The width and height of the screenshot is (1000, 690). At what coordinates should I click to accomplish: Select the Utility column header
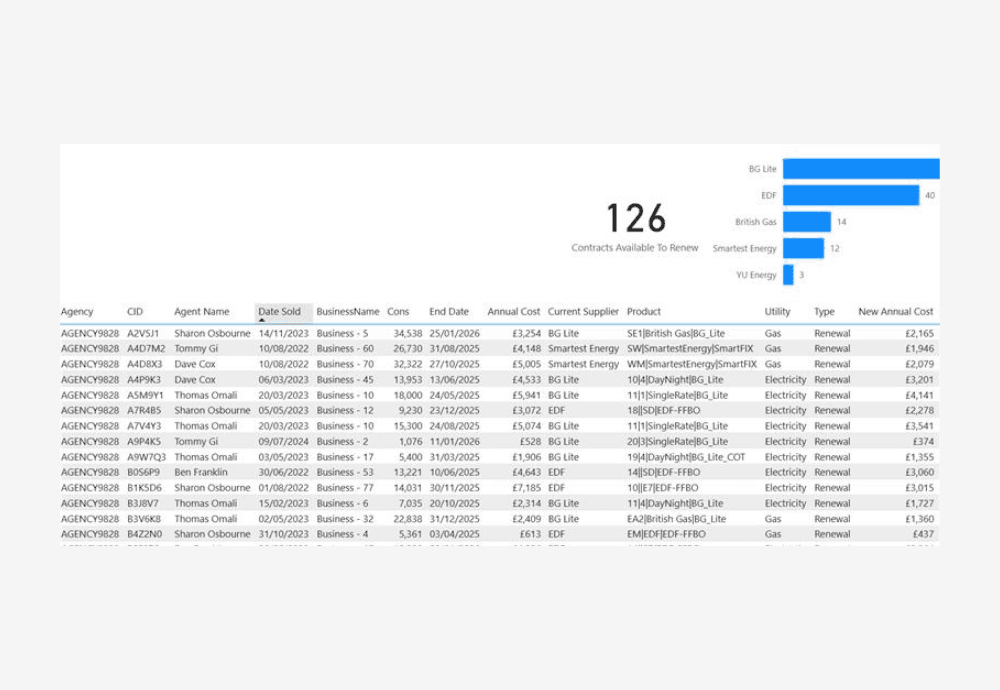(777, 312)
